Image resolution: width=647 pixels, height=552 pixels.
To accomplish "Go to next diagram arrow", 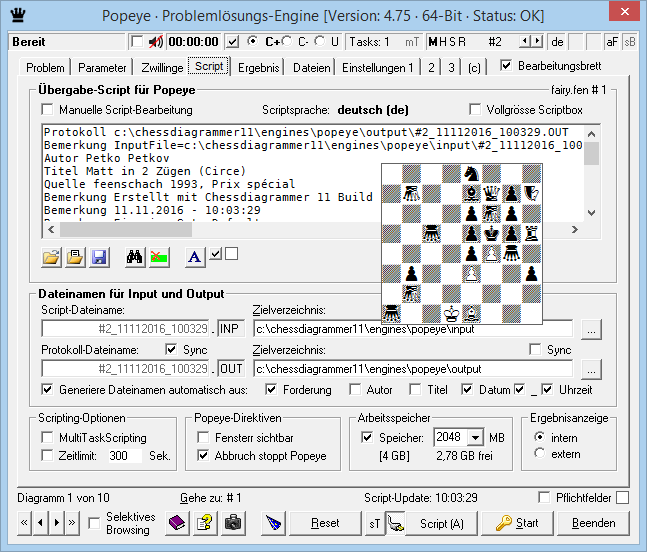I will pos(57,523).
